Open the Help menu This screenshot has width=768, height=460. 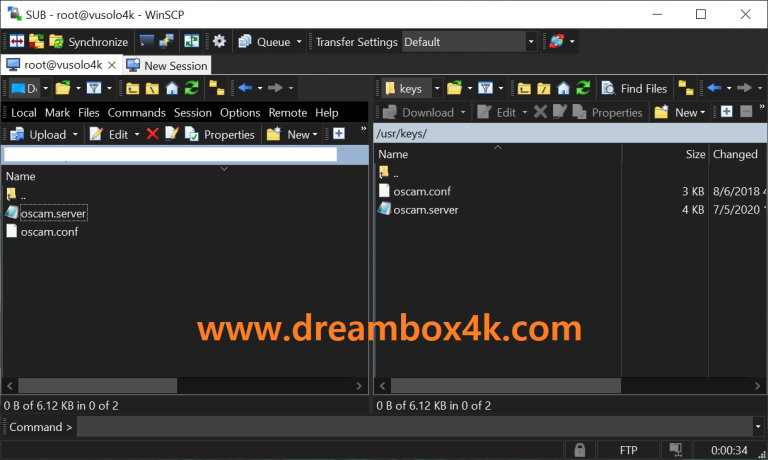pyautogui.click(x=327, y=113)
